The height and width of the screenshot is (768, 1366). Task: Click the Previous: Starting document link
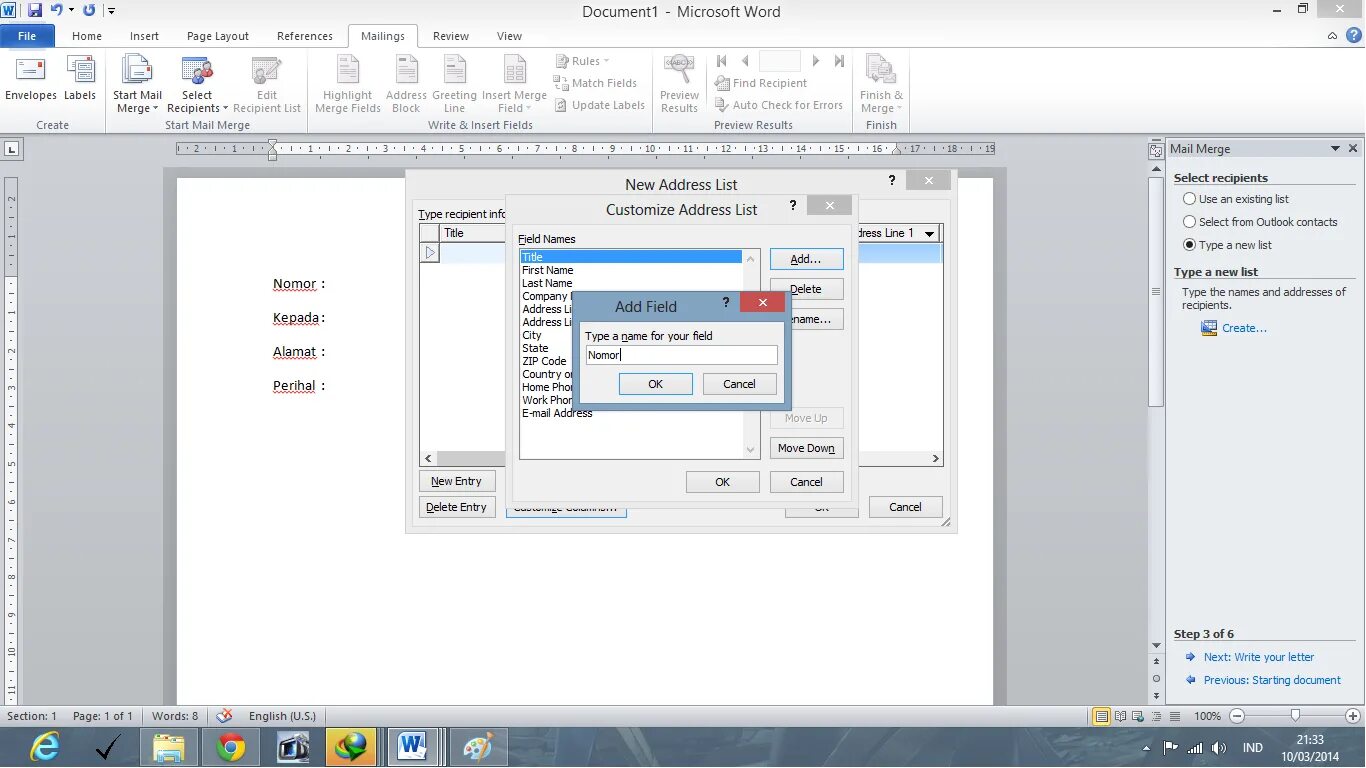coord(1272,680)
